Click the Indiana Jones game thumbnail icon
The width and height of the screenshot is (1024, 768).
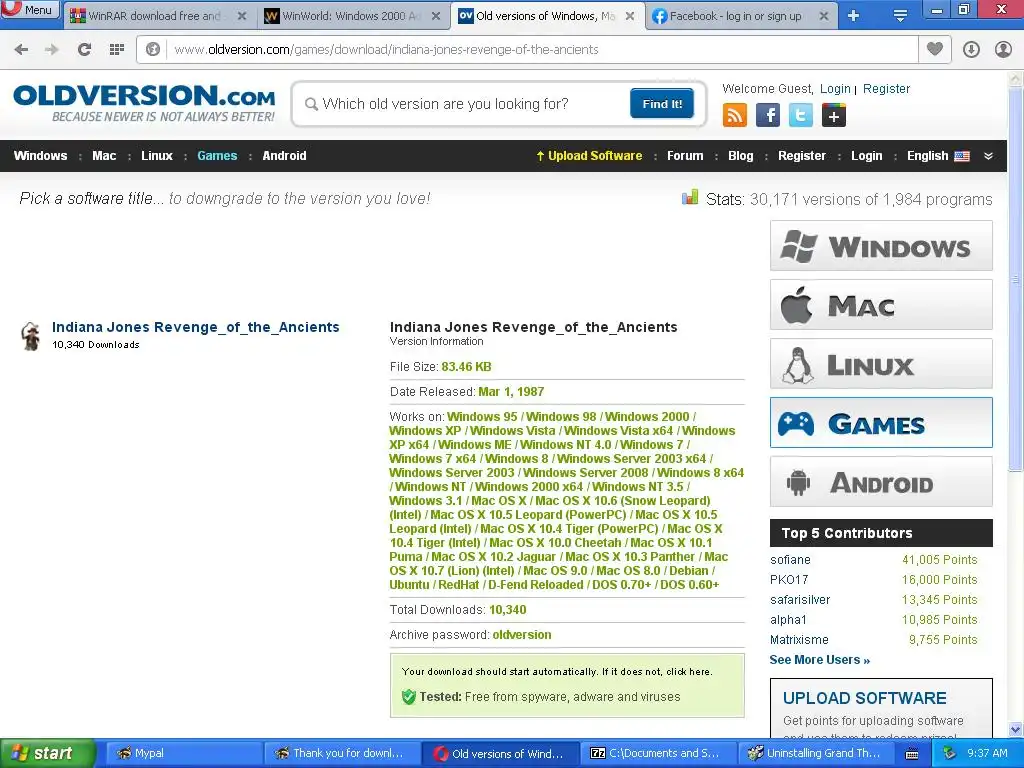pos(30,336)
